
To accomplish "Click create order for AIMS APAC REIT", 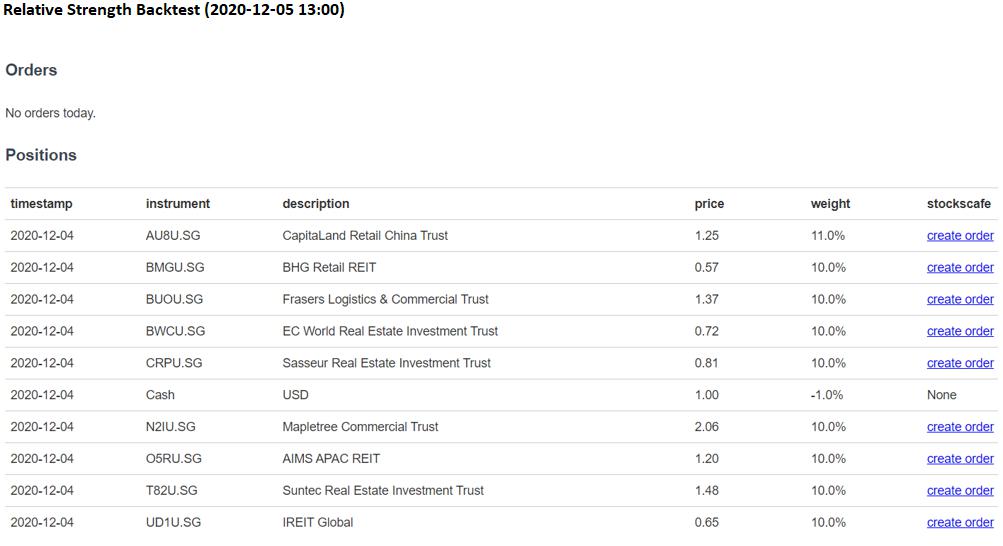I will click(x=960, y=459).
